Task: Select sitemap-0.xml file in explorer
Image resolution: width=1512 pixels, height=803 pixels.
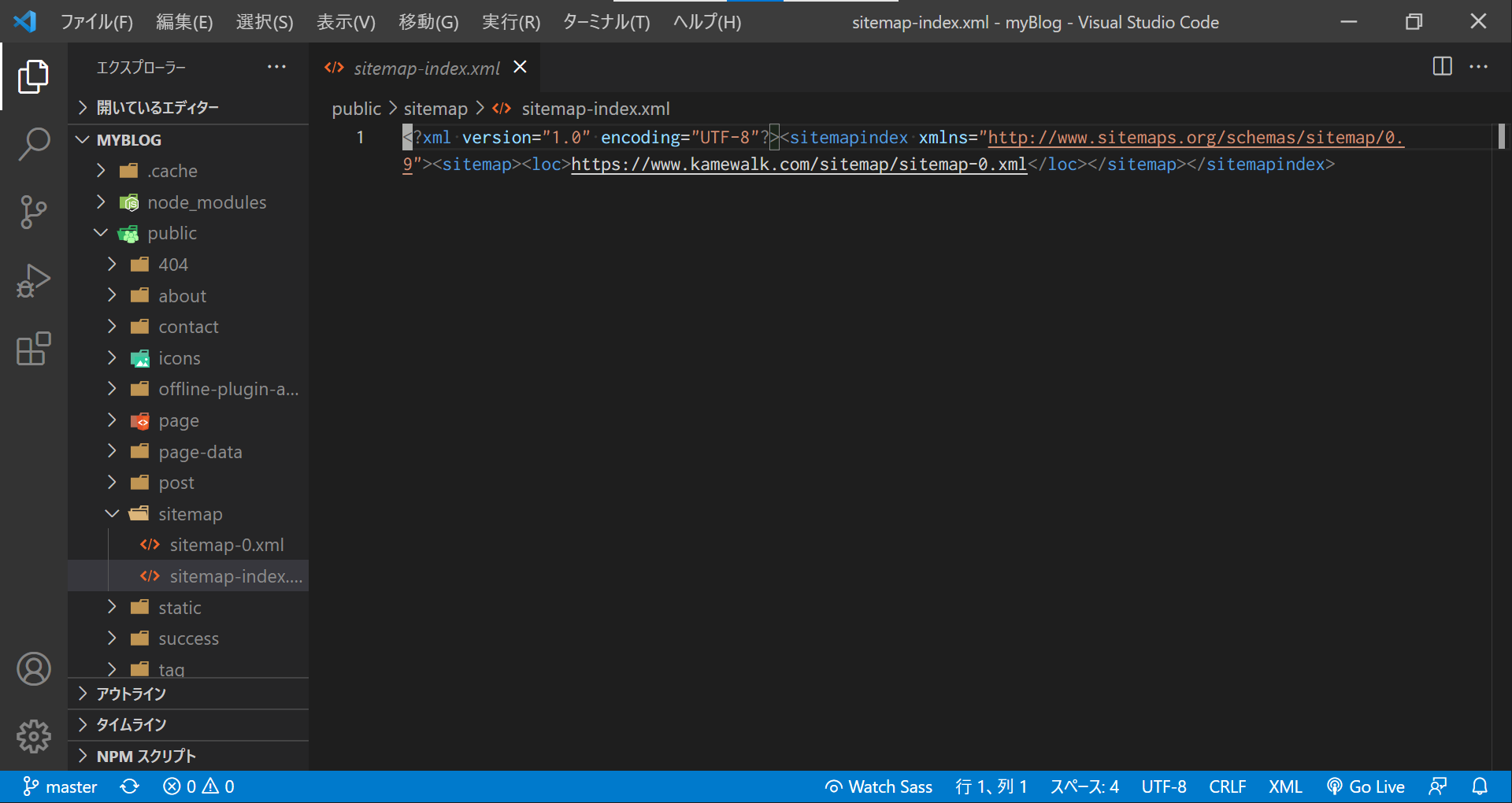Action: point(188,545)
